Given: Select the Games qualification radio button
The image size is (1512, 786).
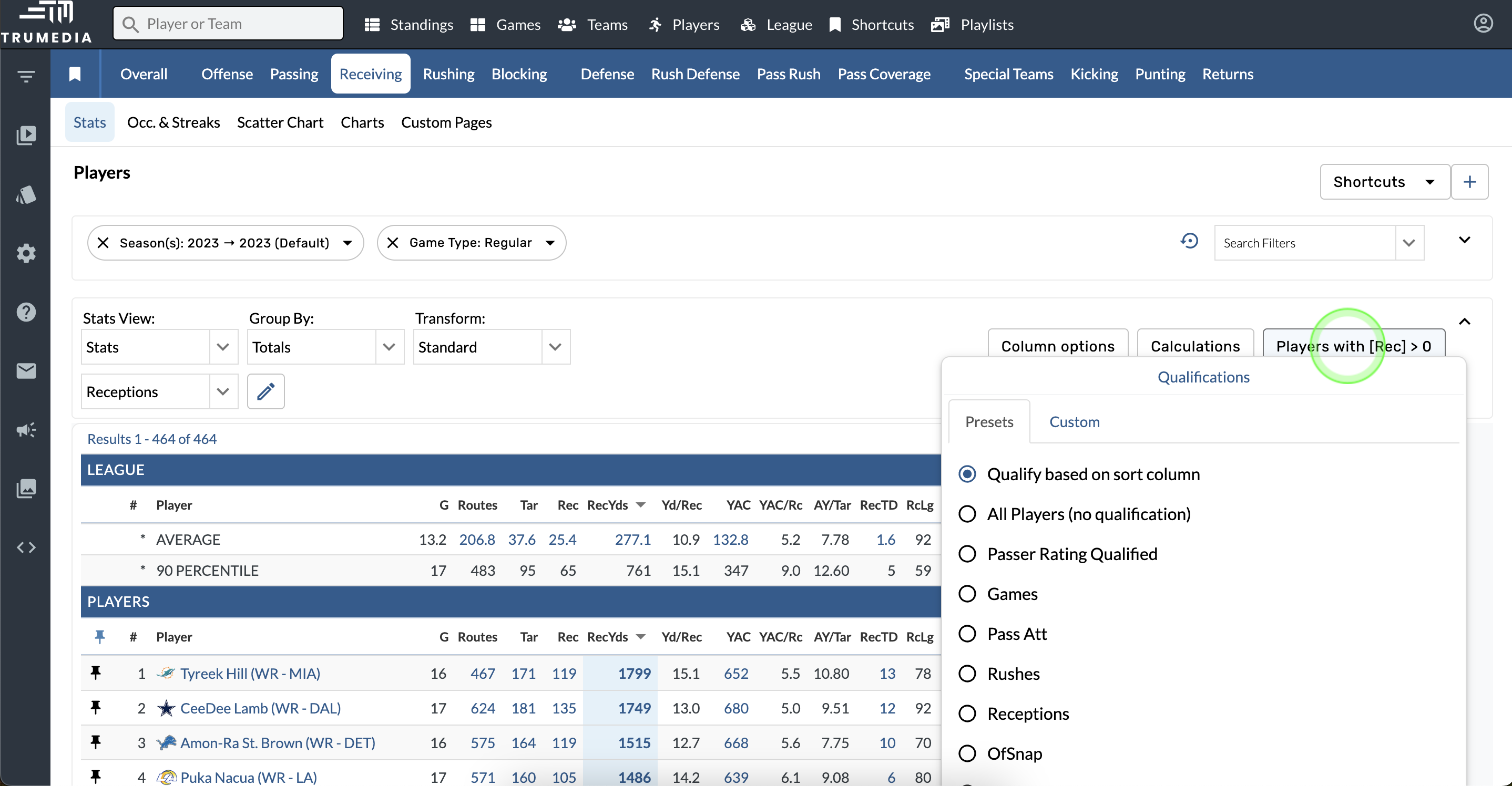Looking at the screenshot, I should [x=967, y=594].
